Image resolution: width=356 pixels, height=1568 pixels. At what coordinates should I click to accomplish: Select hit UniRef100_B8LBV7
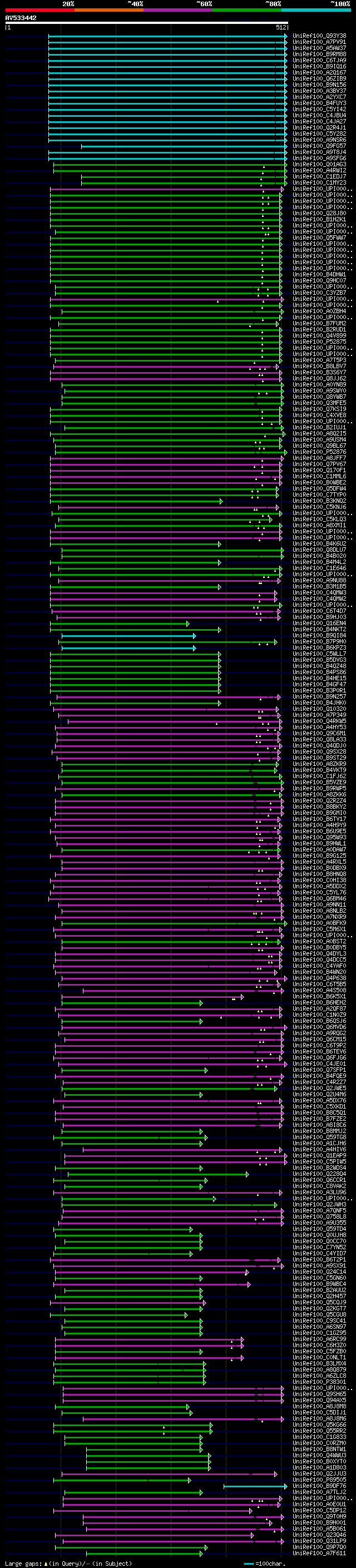pyautogui.click(x=319, y=367)
